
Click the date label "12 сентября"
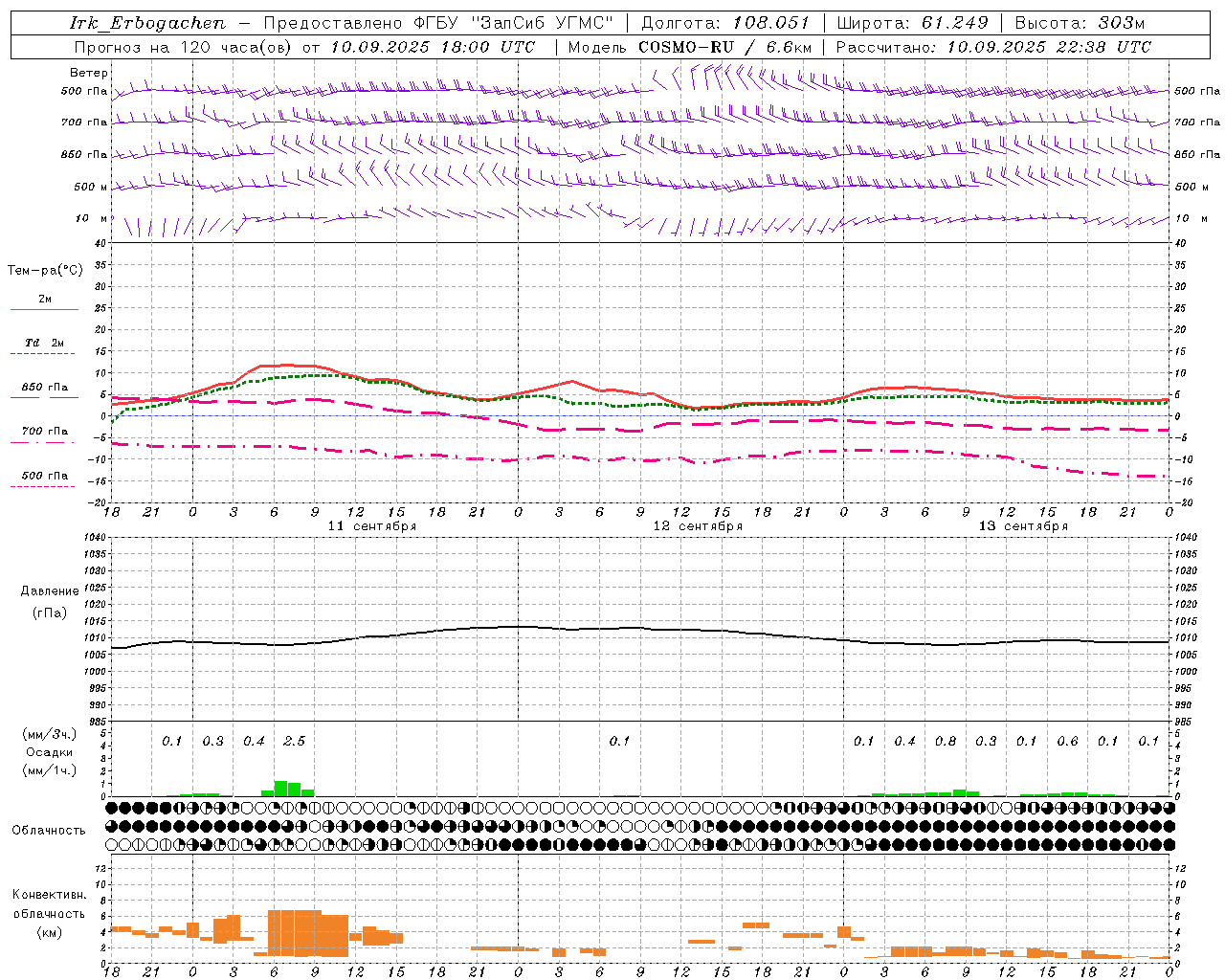pos(698,526)
